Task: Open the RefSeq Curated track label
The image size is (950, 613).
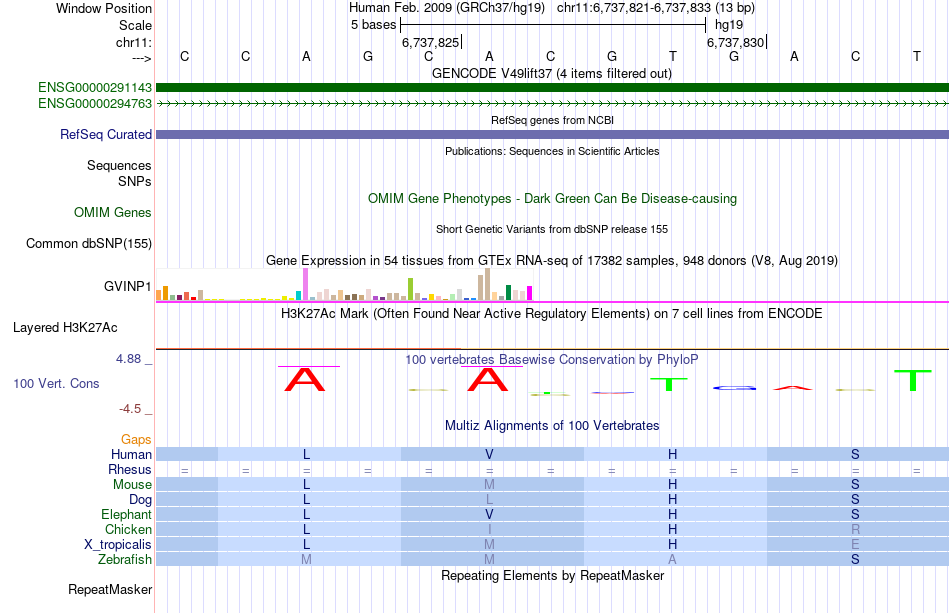Action: [105, 134]
